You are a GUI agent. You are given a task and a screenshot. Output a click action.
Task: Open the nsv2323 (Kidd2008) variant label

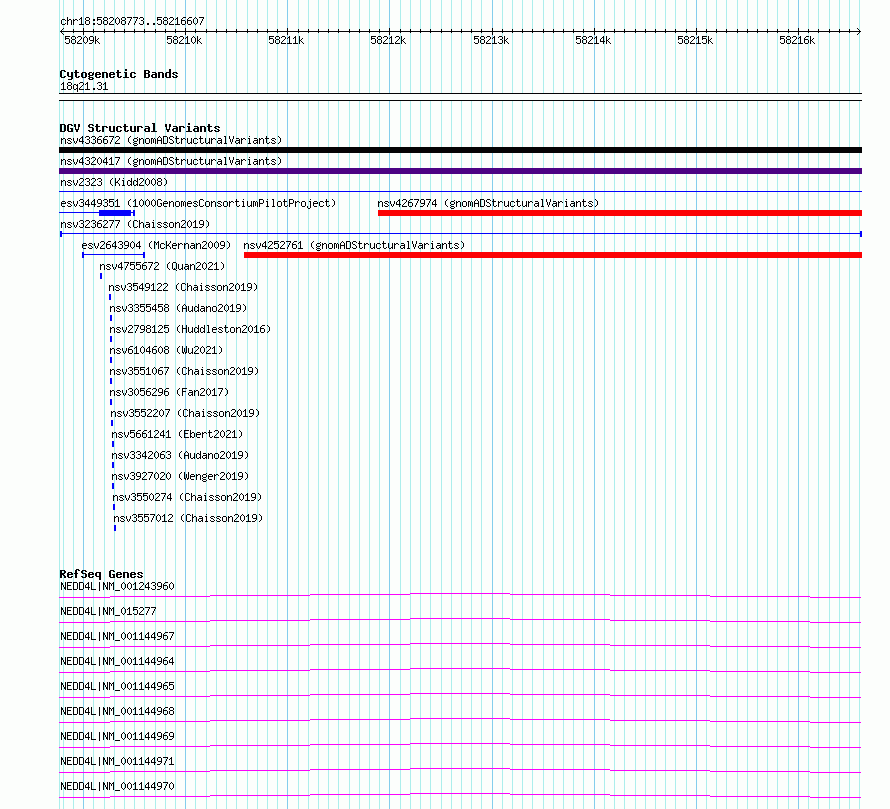(x=114, y=182)
